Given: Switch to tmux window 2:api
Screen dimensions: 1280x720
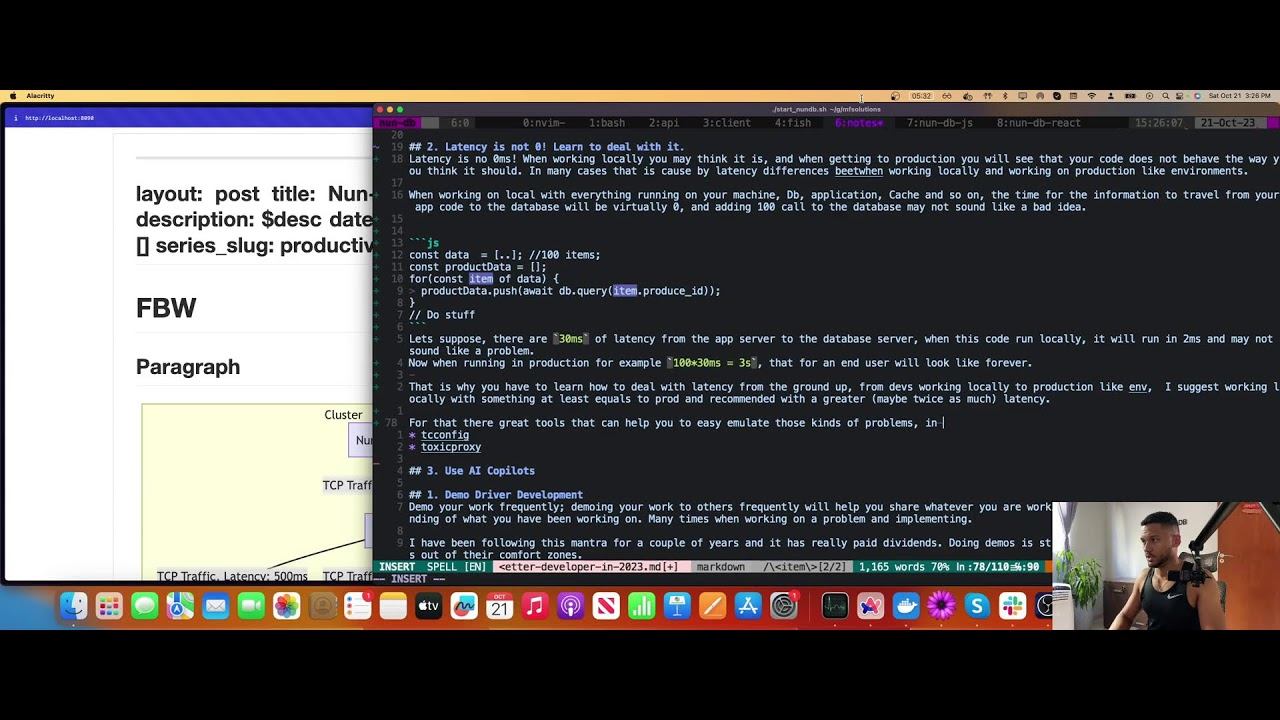Looking at the screenshot, I should pyautogui.click(x=664, y=123).
